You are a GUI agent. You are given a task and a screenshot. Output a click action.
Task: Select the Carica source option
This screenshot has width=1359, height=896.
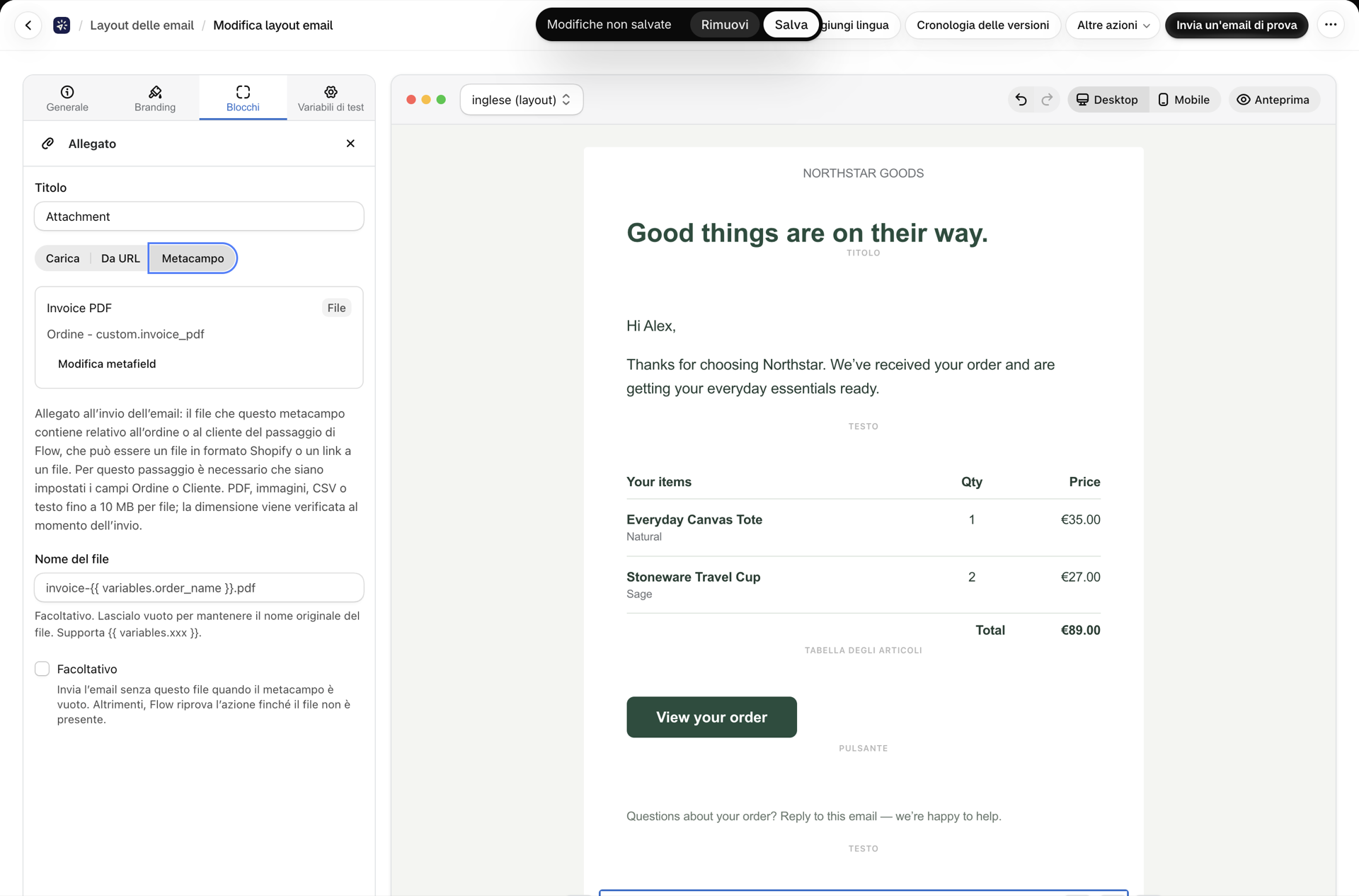[63, 258]
